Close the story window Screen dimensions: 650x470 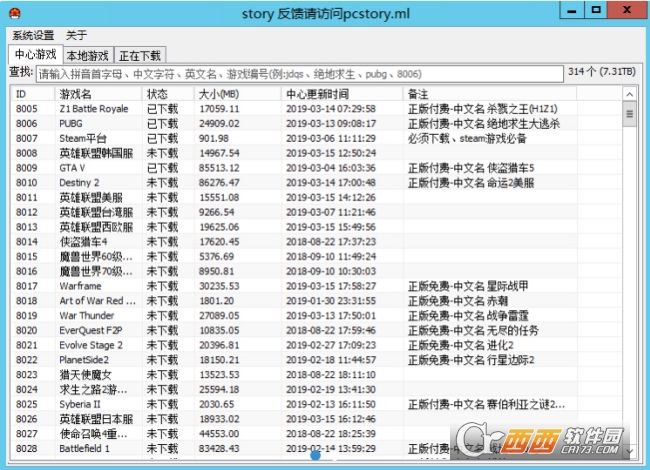[627, 10]
